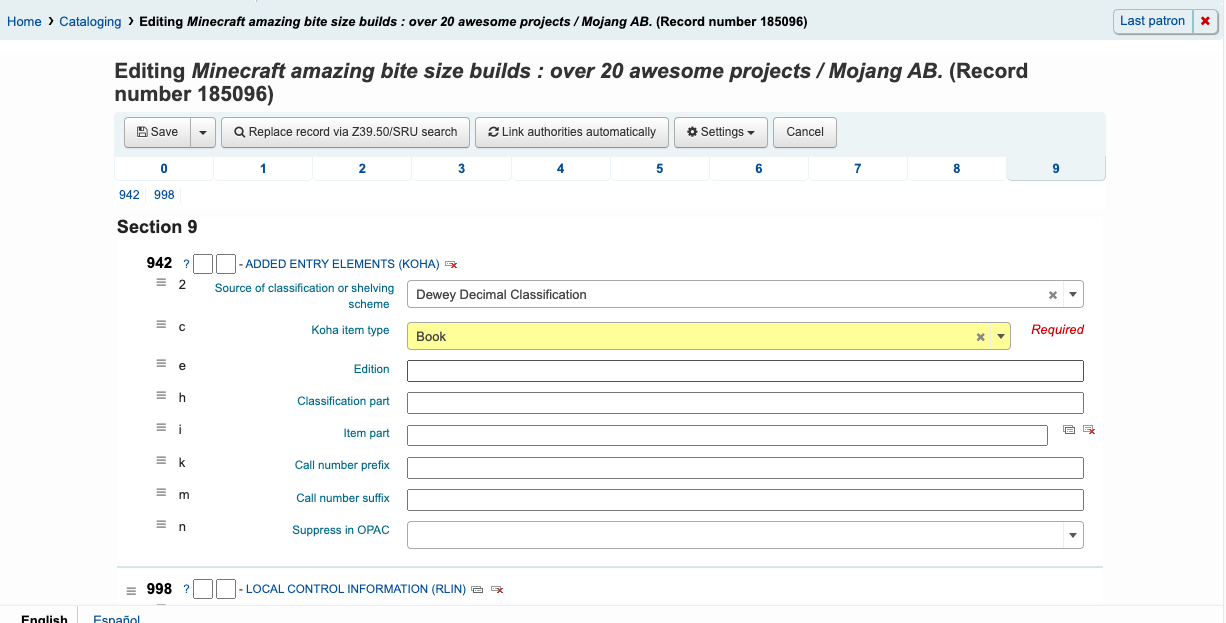The width and height of the screenshot is (1226, 623).
Task: Repeat the 998 tag via clone icon
Action: click(x=477, y=590)
